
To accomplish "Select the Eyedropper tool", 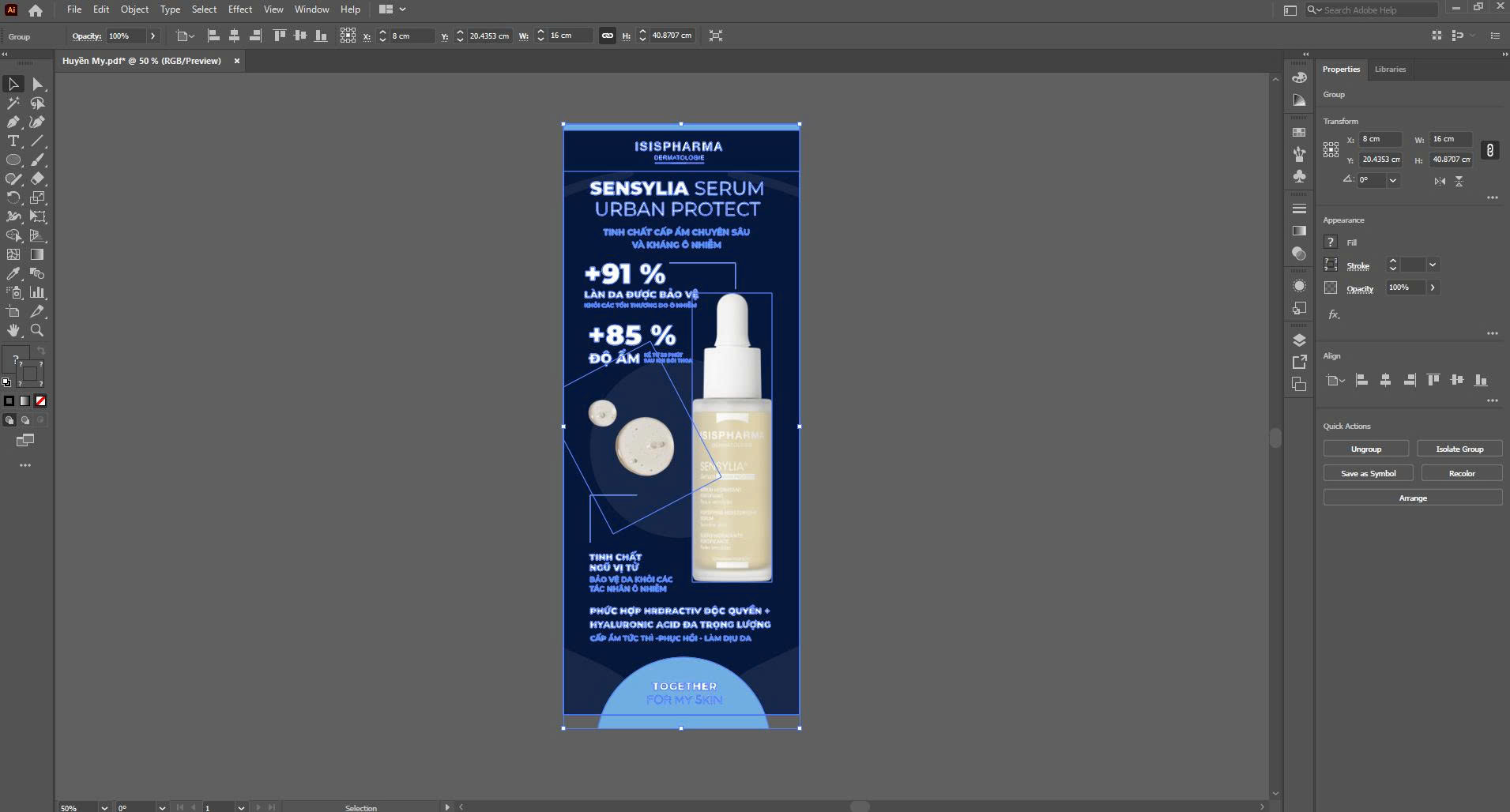I will [x=13, y=274].
